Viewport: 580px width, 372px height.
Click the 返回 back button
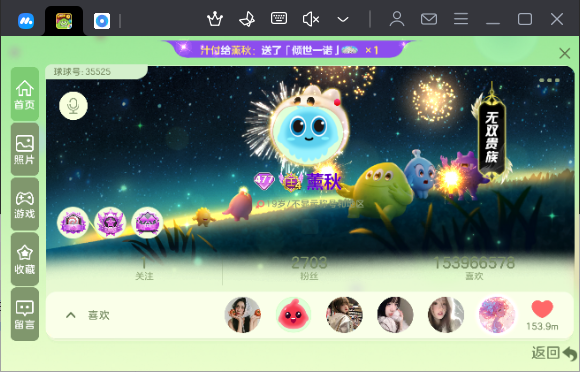click(x=554, y=354)
